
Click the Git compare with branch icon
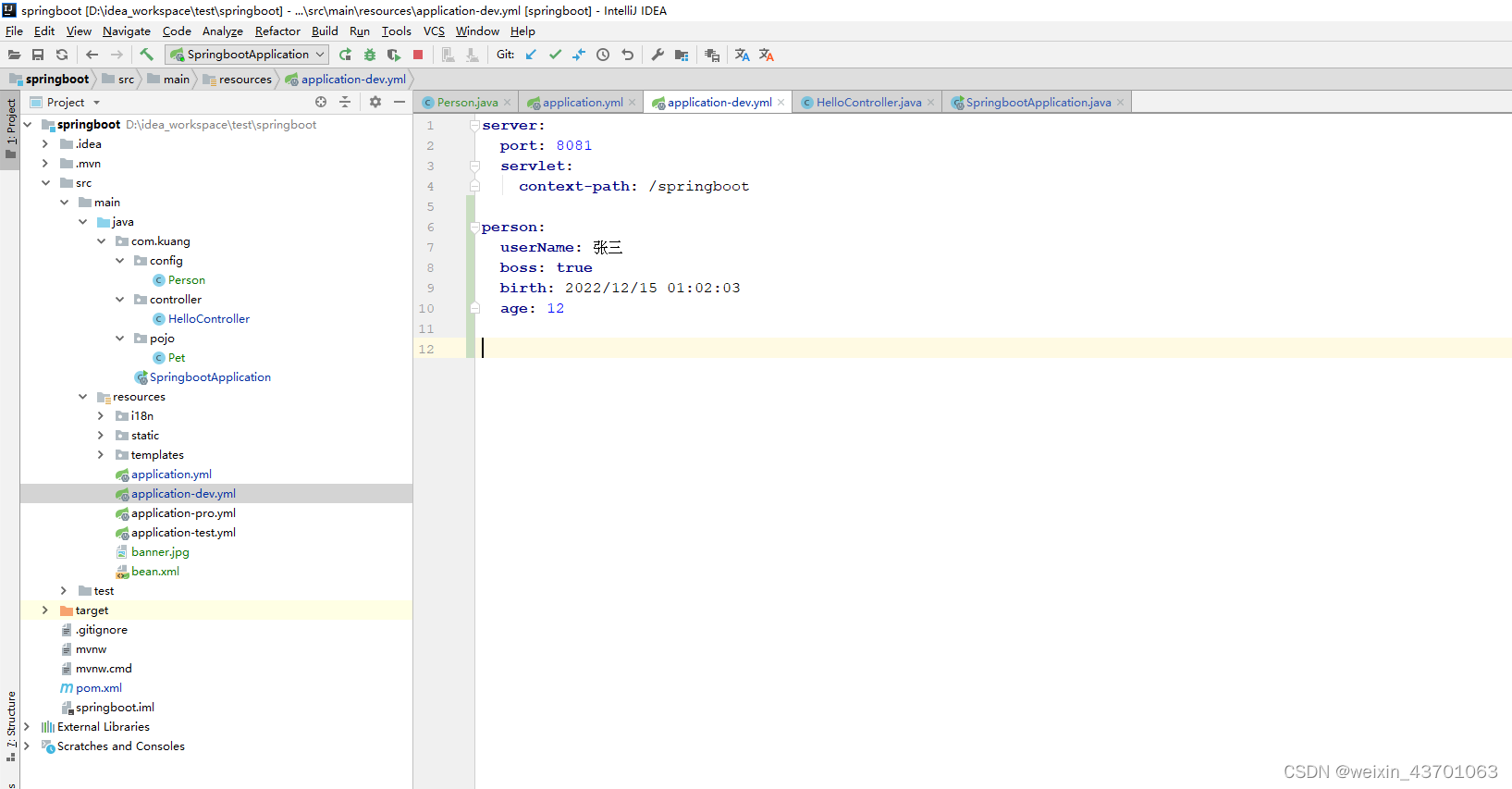(x=579, y=55)
